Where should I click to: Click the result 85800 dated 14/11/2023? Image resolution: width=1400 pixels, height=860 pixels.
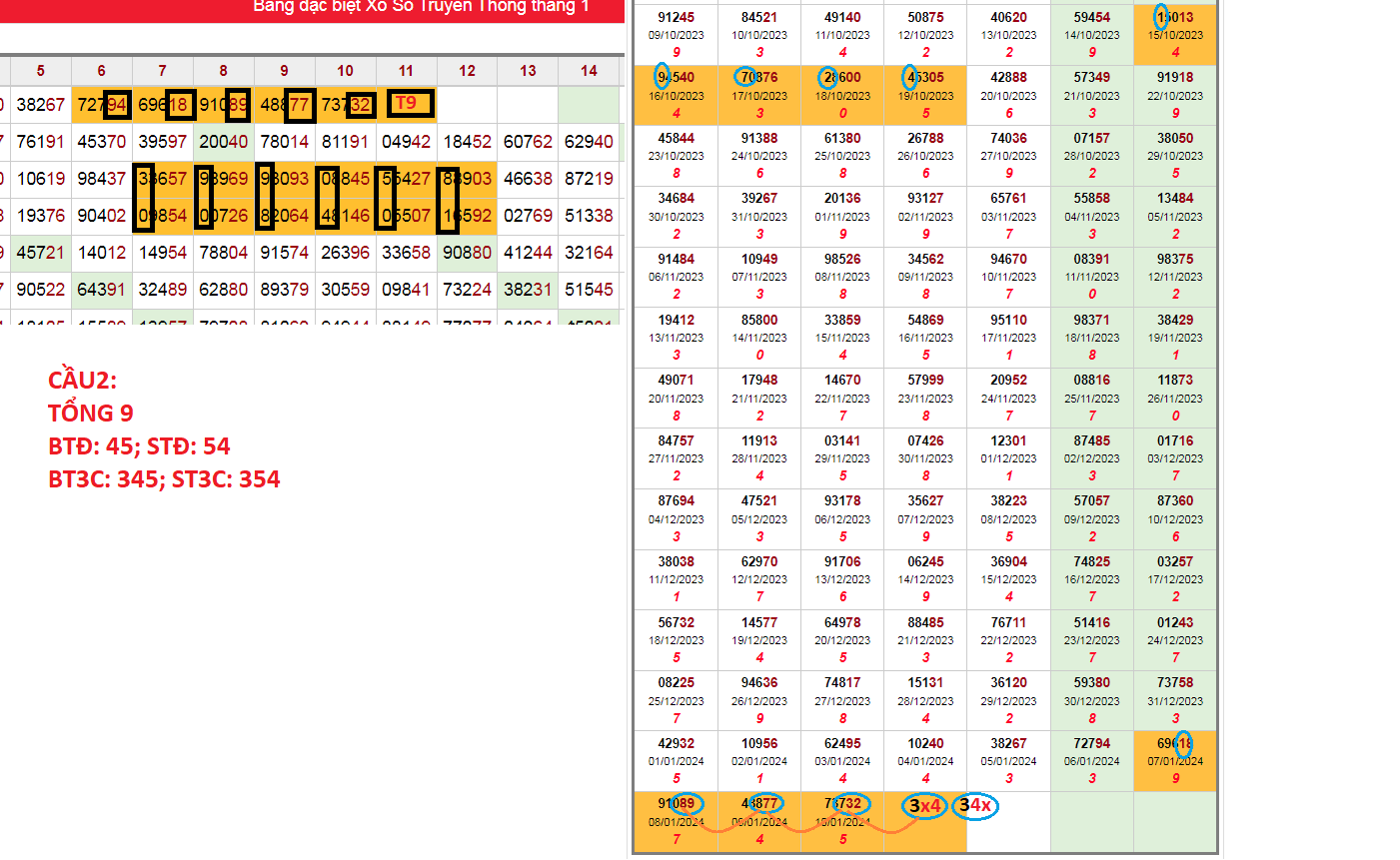tap(759, 337)
